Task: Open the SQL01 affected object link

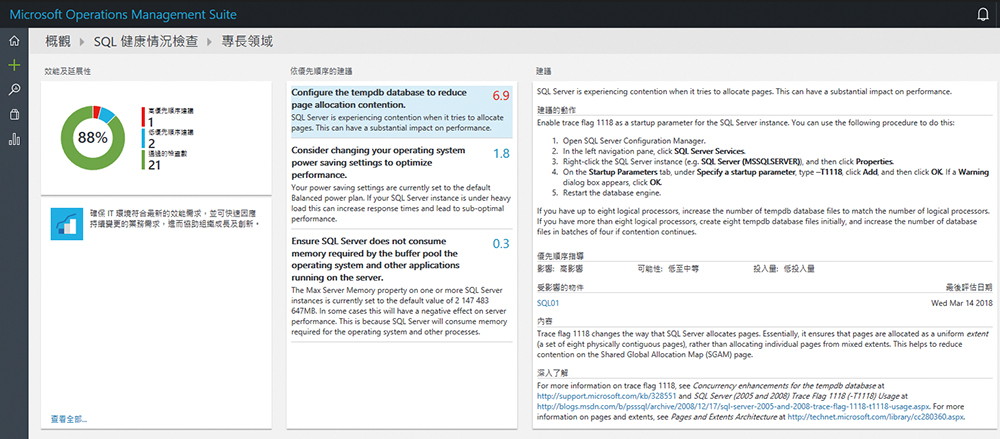Action: [x=548, y=303]
